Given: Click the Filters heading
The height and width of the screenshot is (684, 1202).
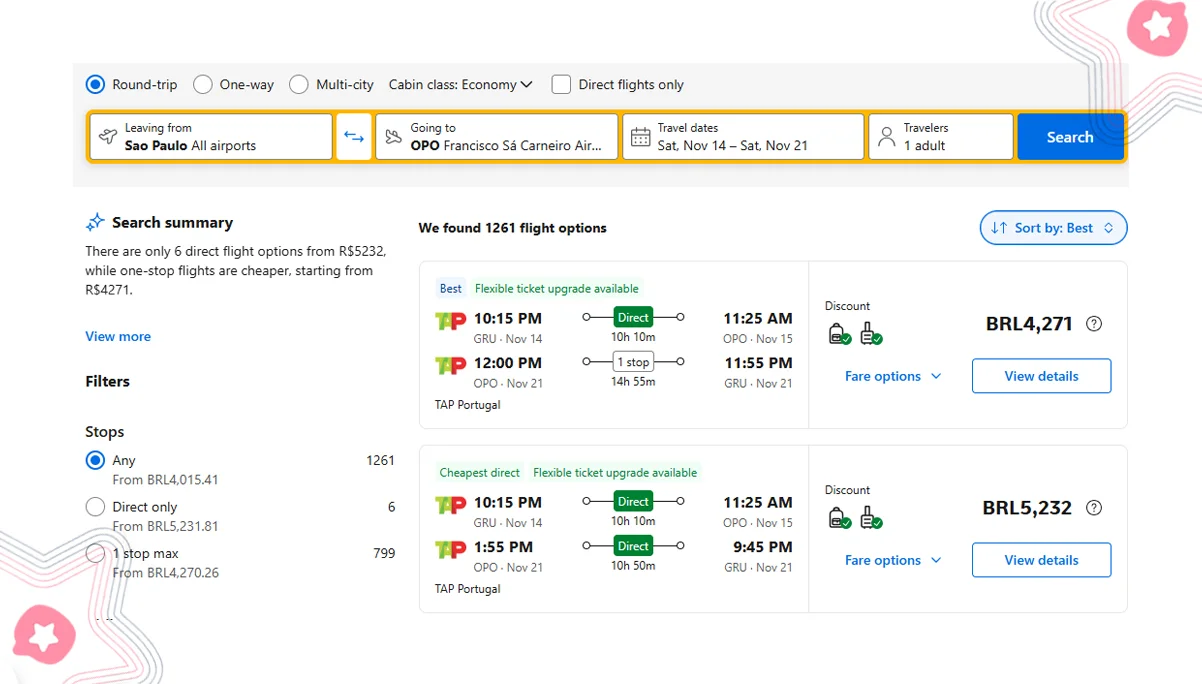Looking at the screenshot, I should pos(107,381).
